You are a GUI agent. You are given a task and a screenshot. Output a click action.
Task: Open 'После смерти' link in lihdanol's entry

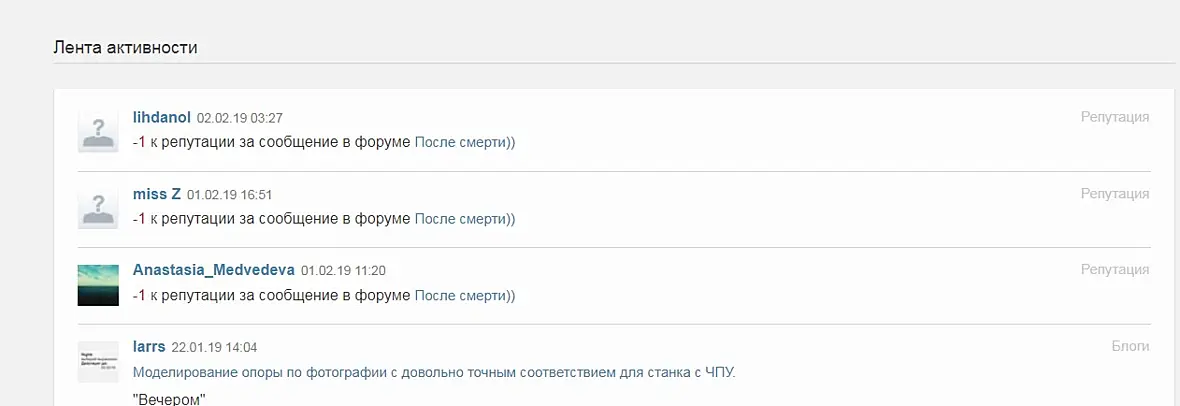(x=460, y=142)
